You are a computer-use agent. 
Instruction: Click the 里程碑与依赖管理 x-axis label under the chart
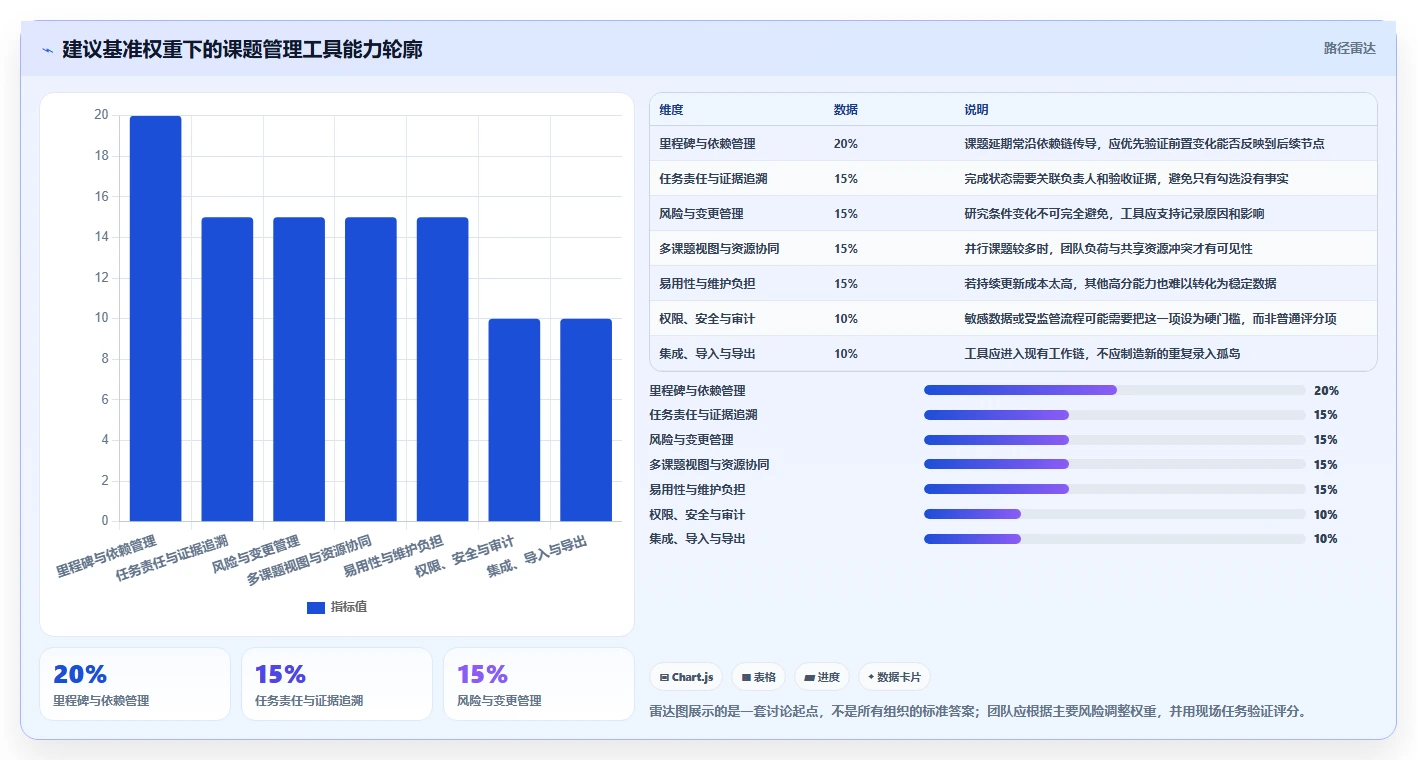click(106, 556)
